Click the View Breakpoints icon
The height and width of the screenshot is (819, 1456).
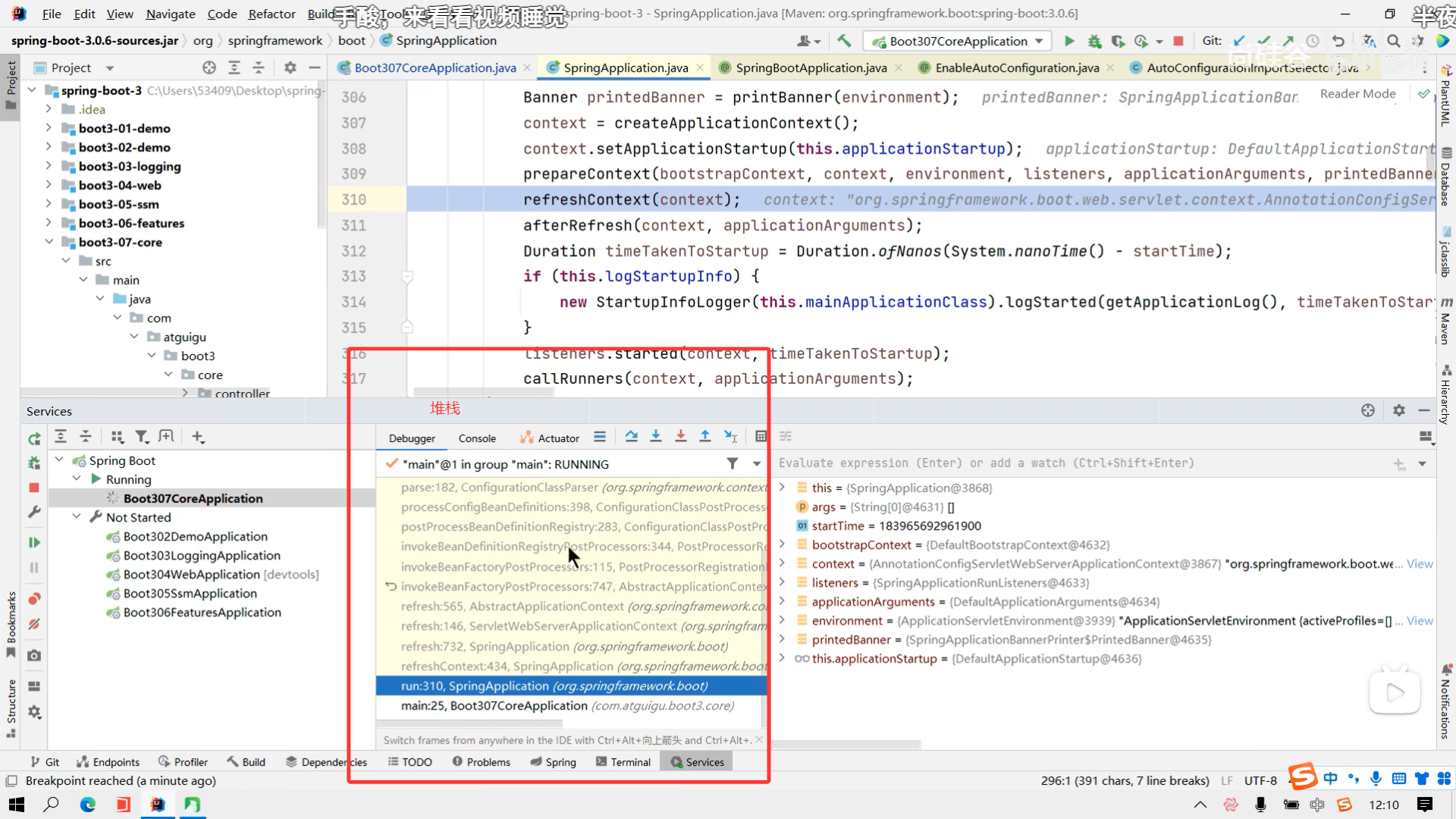pyautogui.click(x=34, y=599)
